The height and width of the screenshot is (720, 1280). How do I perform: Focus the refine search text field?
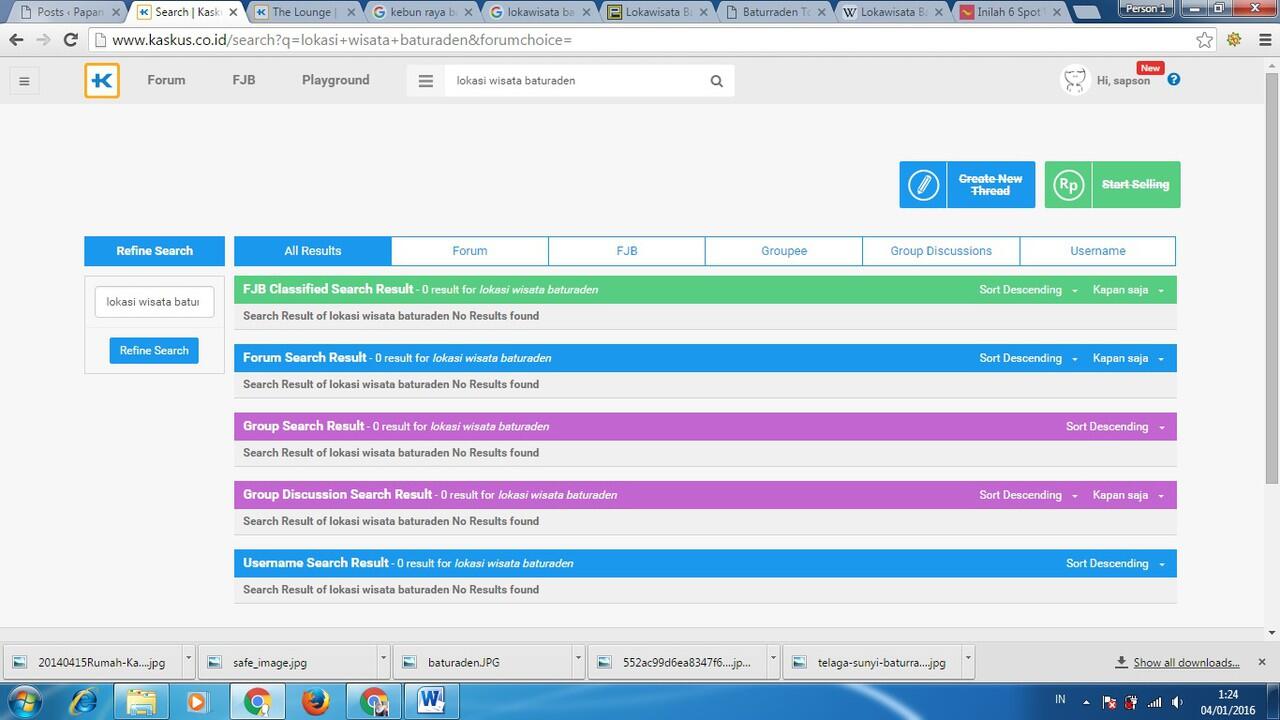[154, 302]
